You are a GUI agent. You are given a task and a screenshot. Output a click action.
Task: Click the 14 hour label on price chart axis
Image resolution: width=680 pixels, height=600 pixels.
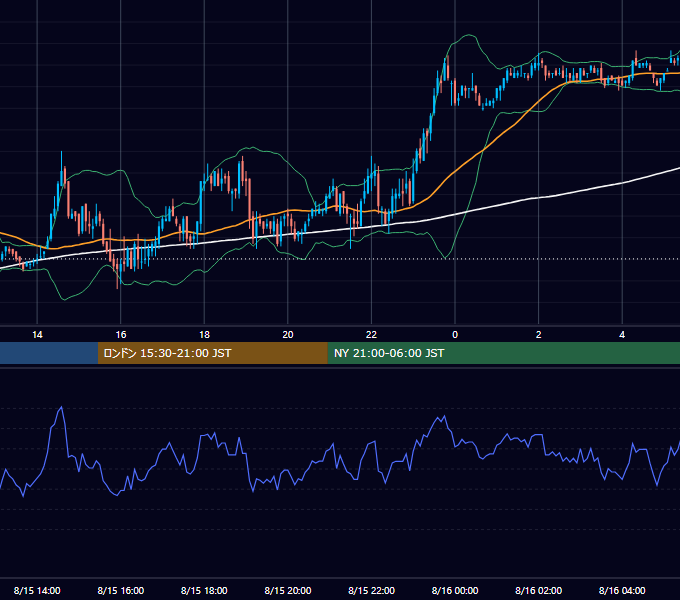pos(37,334)
